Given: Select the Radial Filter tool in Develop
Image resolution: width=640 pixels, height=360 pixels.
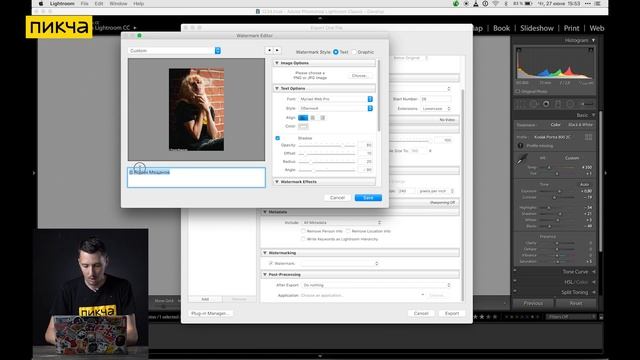Looking at the screenshot, I should pos(570,104).
